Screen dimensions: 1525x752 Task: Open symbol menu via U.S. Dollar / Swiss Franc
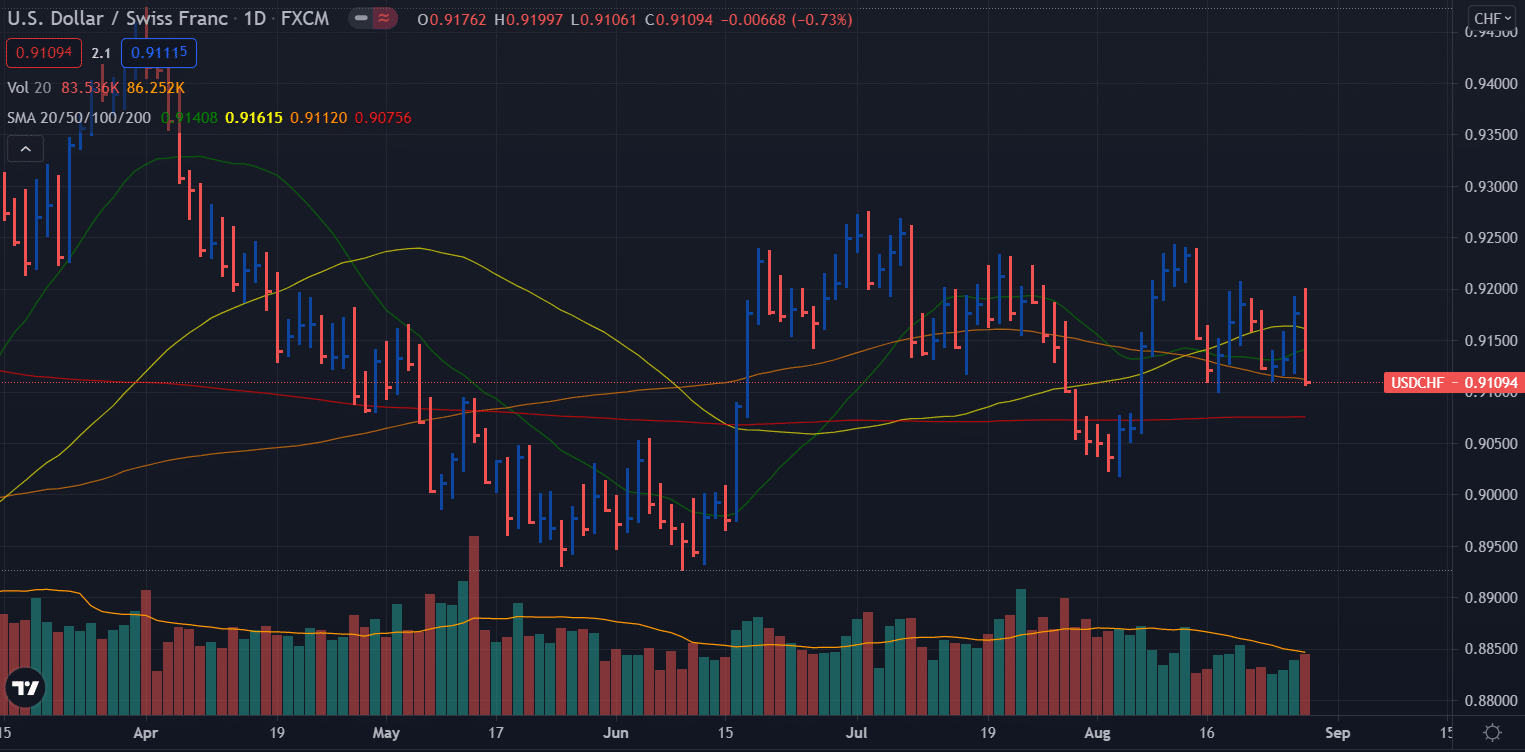110,17
